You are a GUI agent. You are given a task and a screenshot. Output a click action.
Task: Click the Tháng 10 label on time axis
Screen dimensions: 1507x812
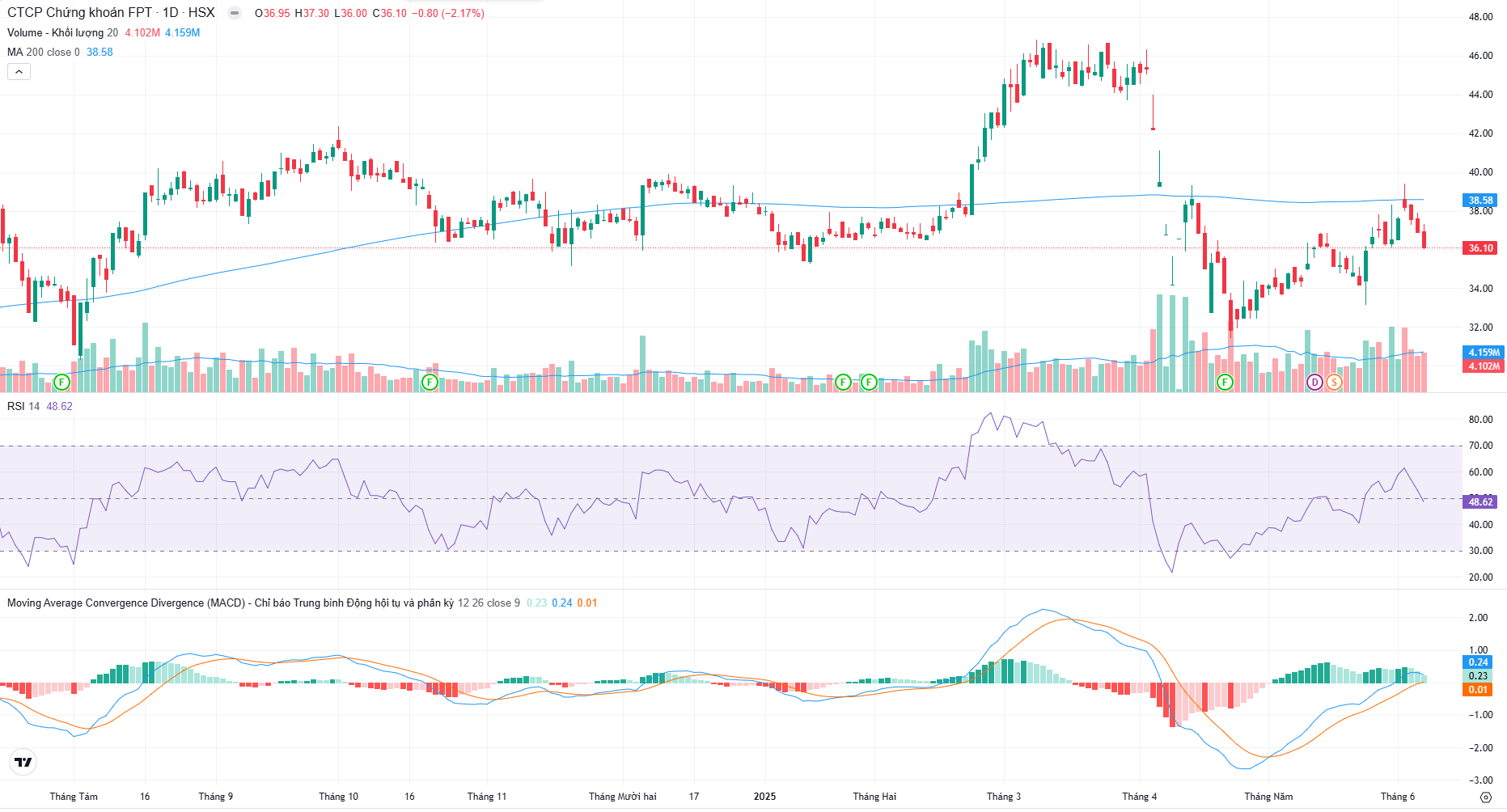(x=338, y=797)
